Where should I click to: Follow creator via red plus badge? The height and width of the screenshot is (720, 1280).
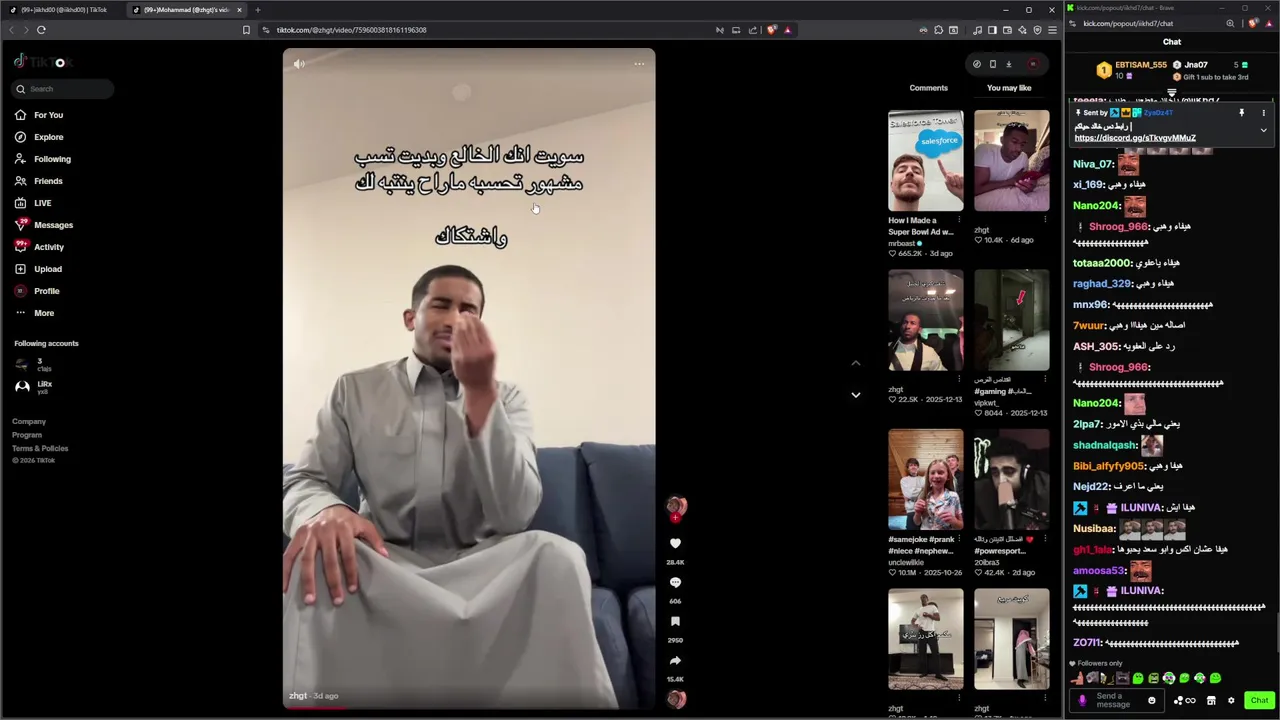[x=675, y=518]
